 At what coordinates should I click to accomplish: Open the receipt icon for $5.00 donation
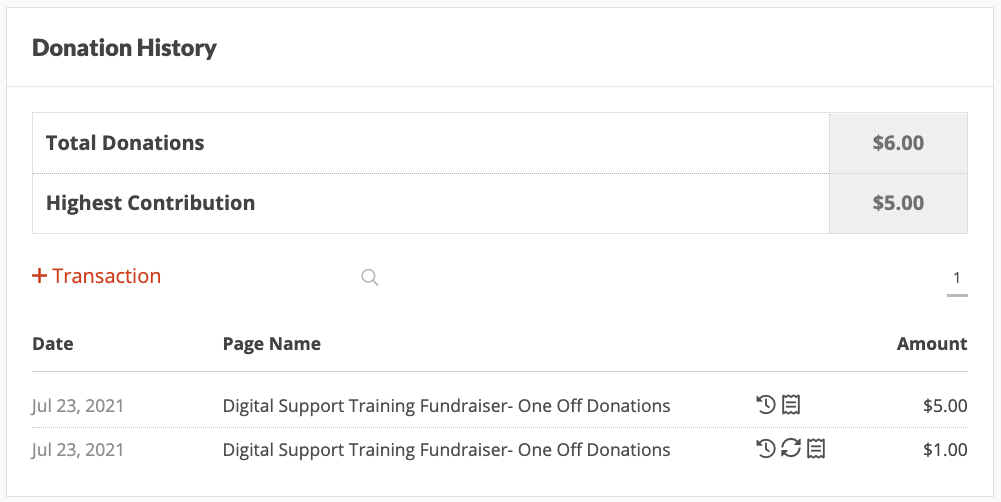(x=791, y=405)
